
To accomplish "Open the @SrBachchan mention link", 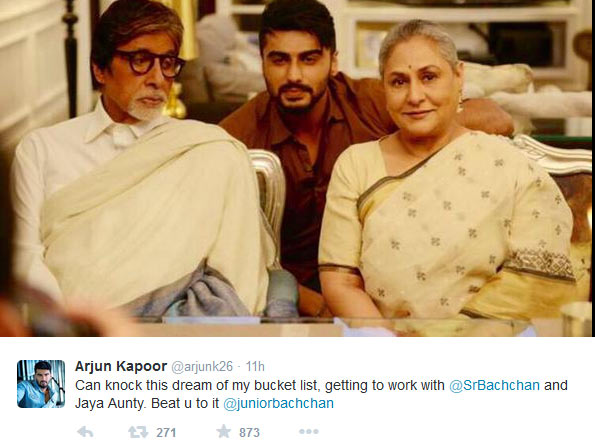I will (494, 385).
